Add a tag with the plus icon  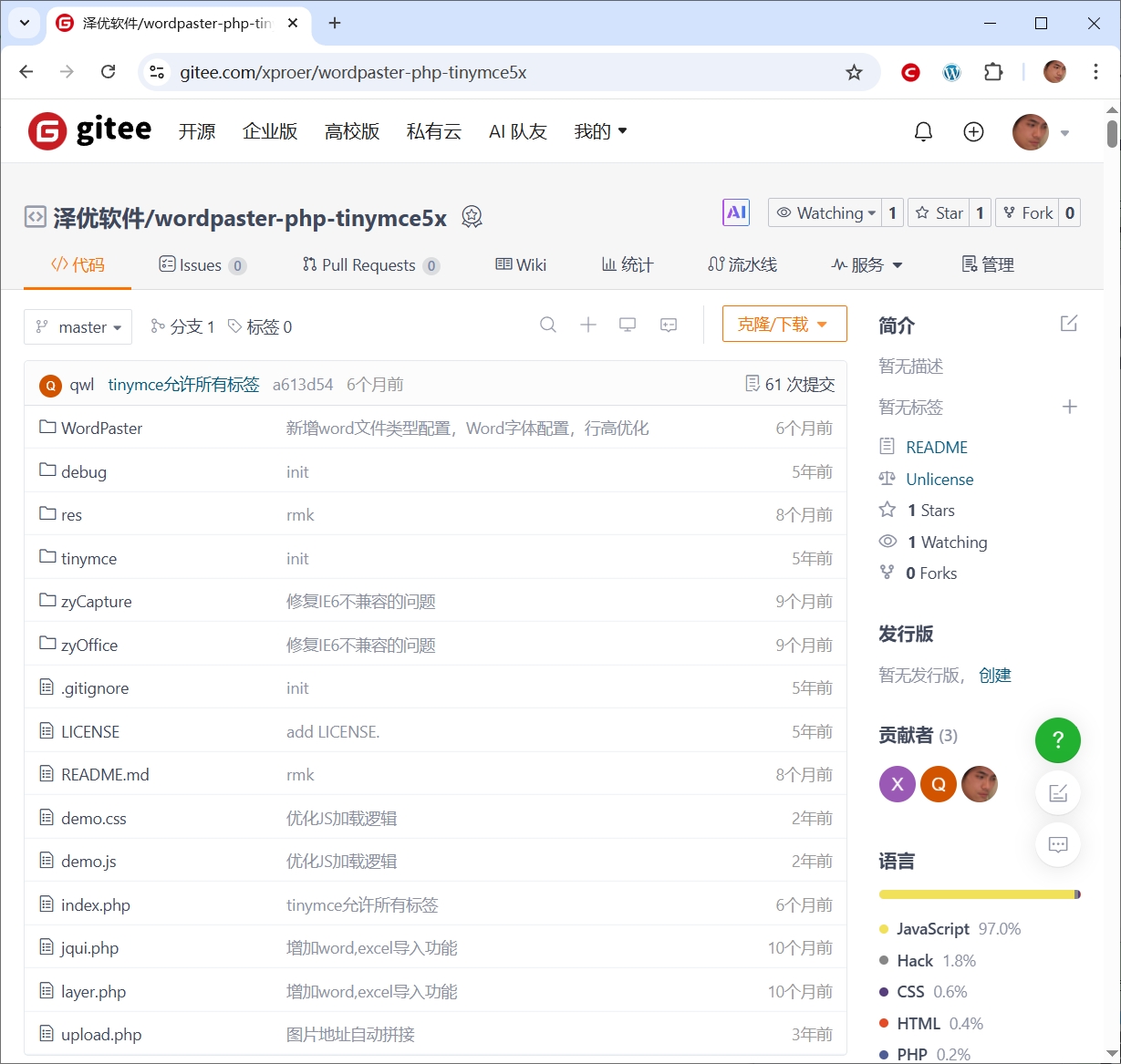point(1070,407)
